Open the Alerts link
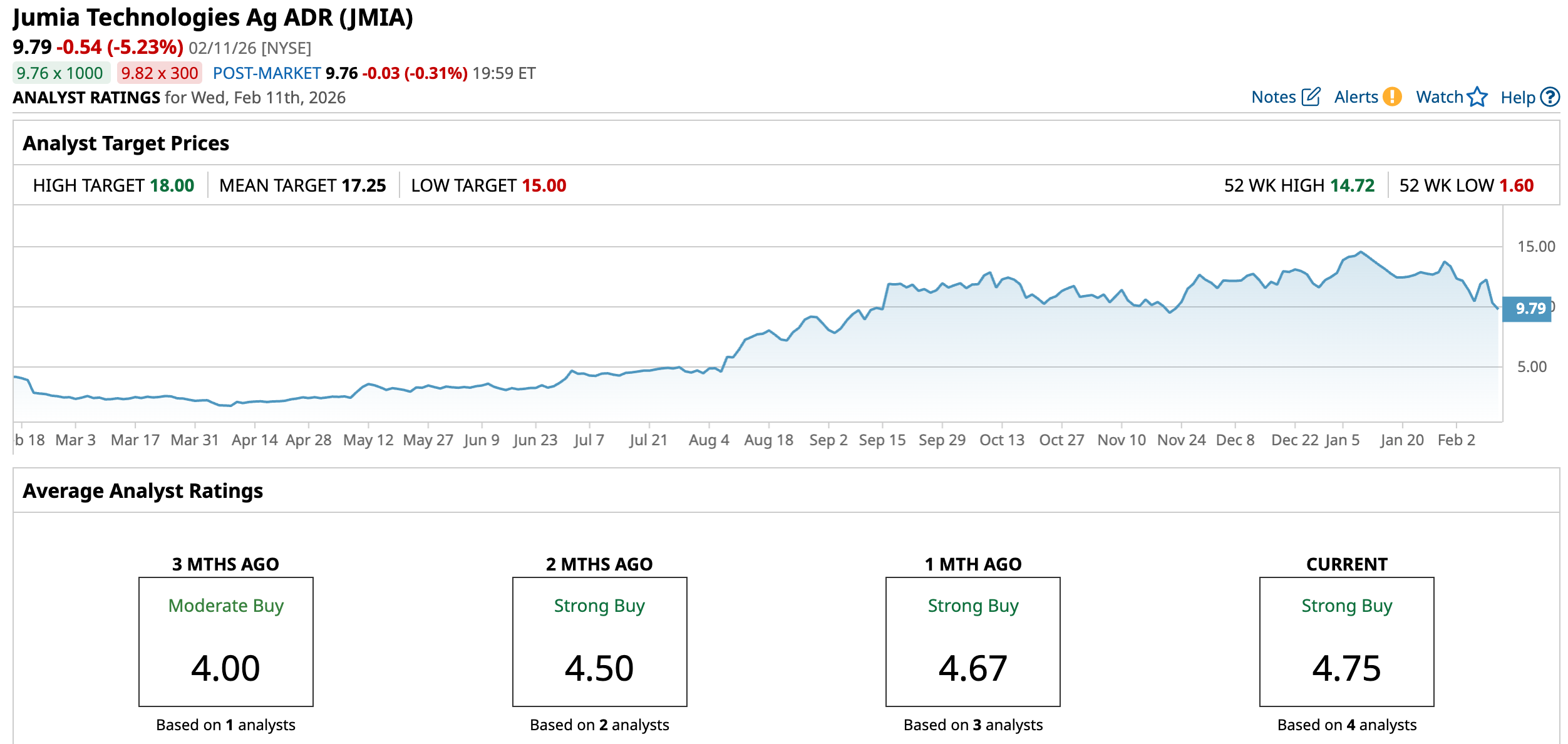Viewport: 1568px width, 744px height. tap(1356, 97)
